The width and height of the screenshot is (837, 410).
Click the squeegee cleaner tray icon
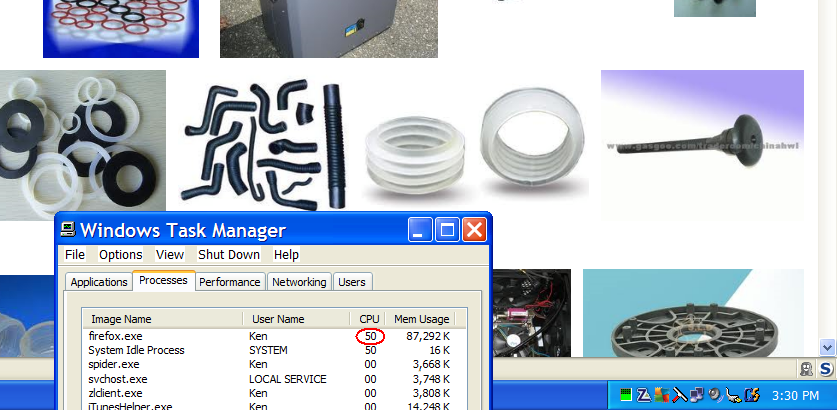click(x=679, y=395)
